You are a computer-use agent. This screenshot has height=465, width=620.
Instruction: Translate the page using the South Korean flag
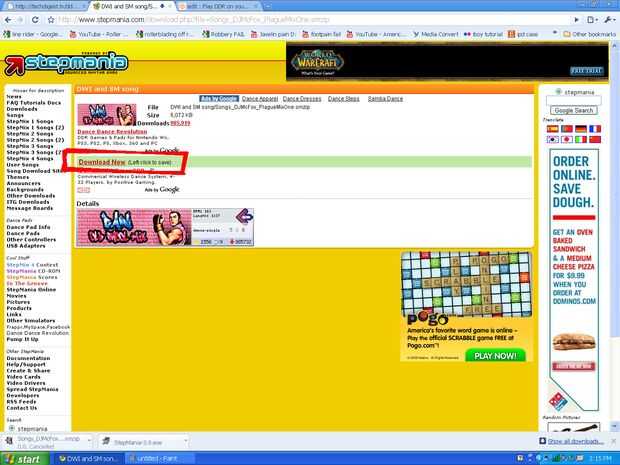tap(552, 139)
